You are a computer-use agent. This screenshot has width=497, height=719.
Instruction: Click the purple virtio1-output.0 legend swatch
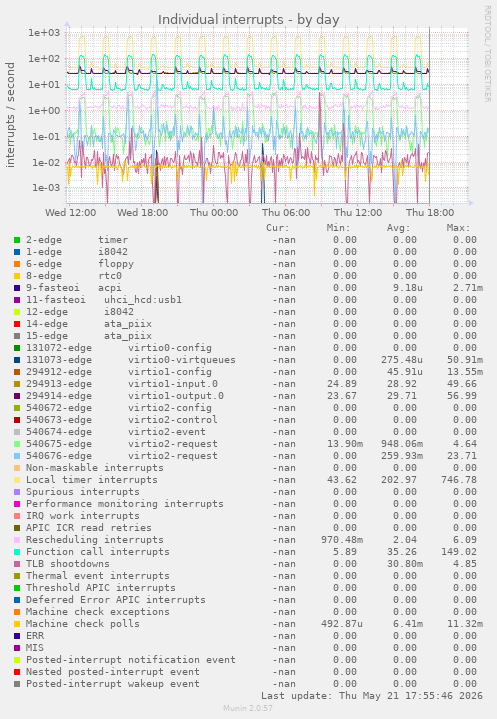(17, 396)
